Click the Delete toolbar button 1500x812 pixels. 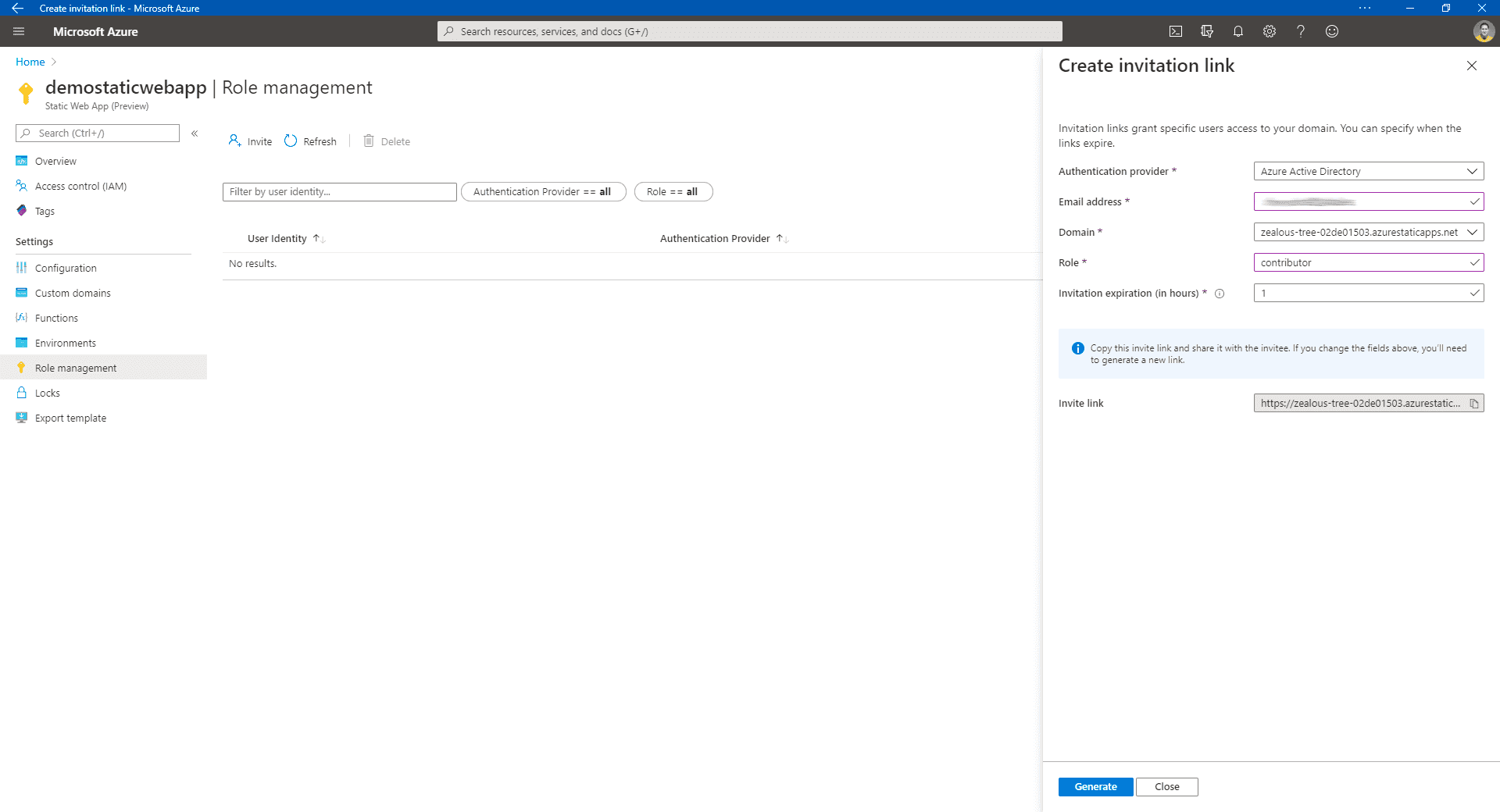[387, 141]
